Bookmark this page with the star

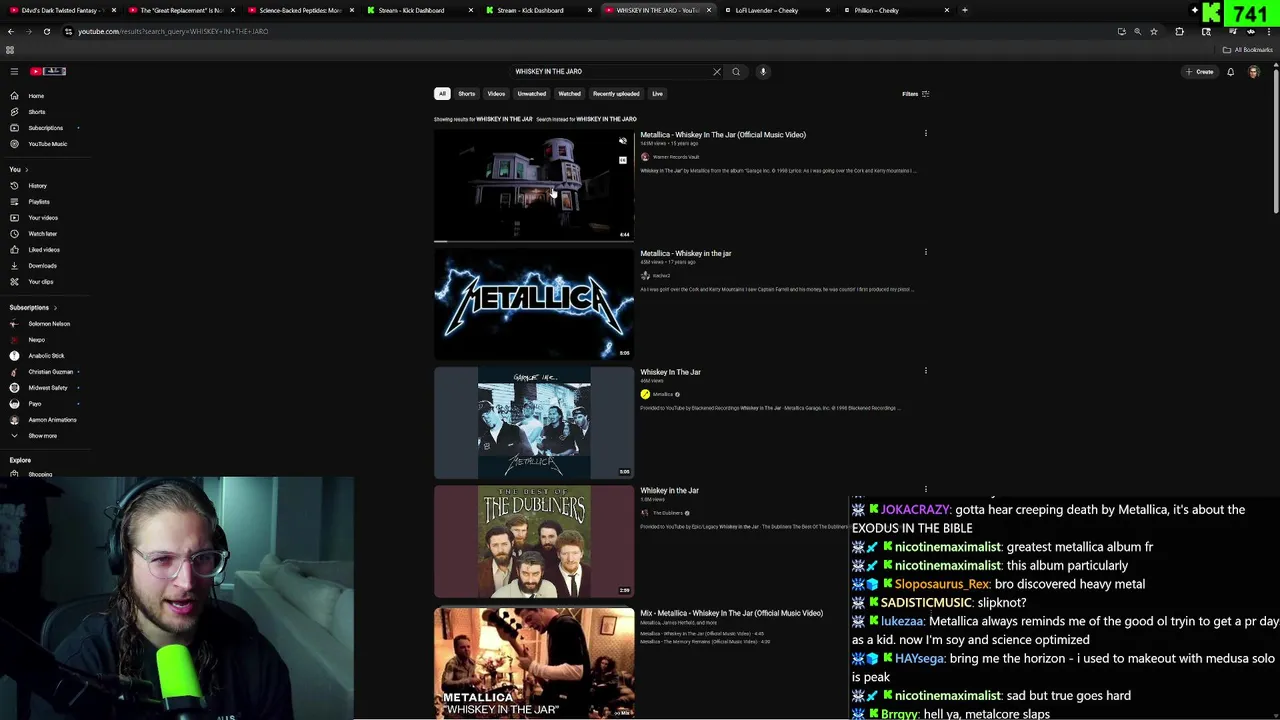1154,31
